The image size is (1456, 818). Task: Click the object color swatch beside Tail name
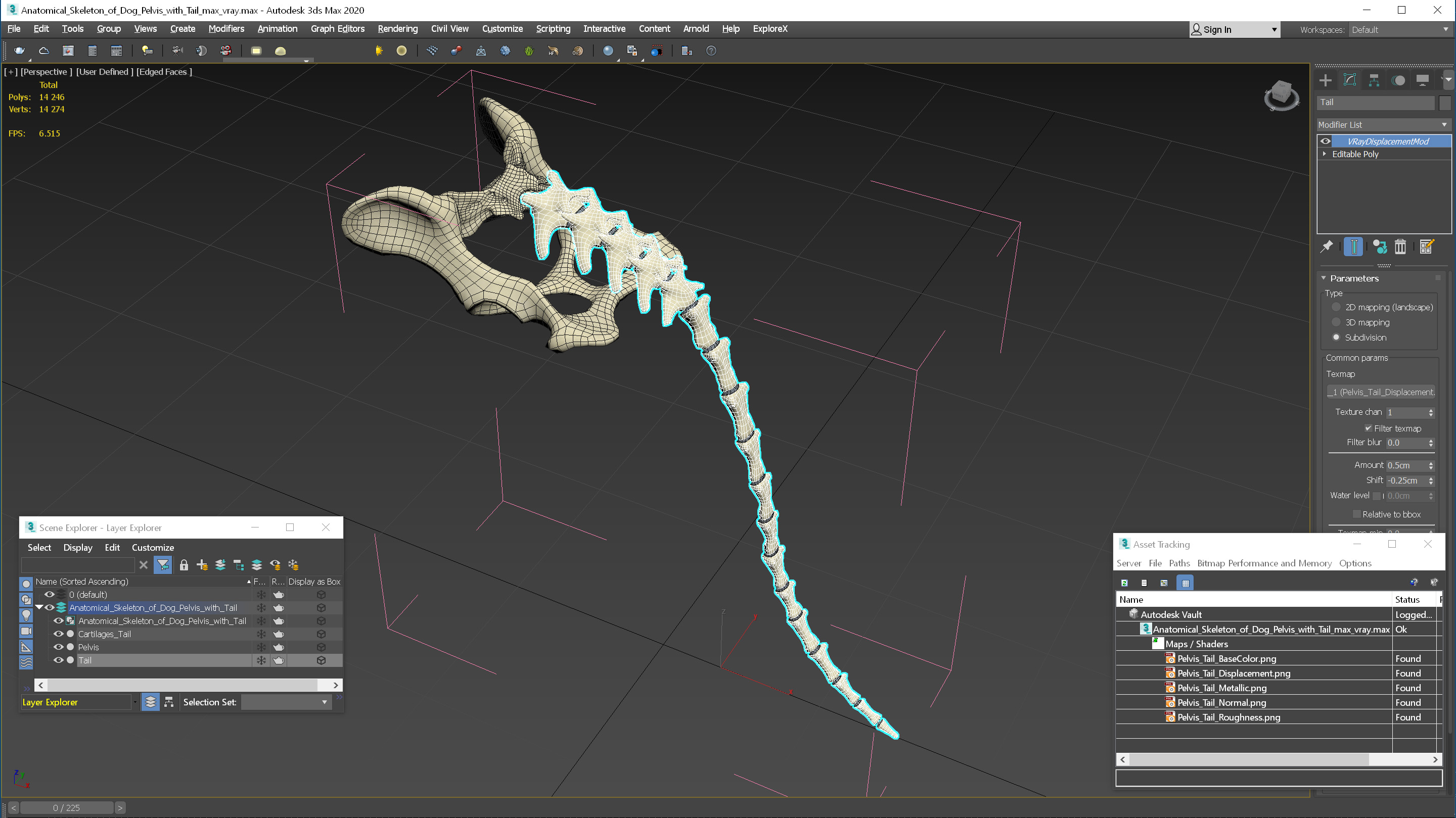point(1445,103)
